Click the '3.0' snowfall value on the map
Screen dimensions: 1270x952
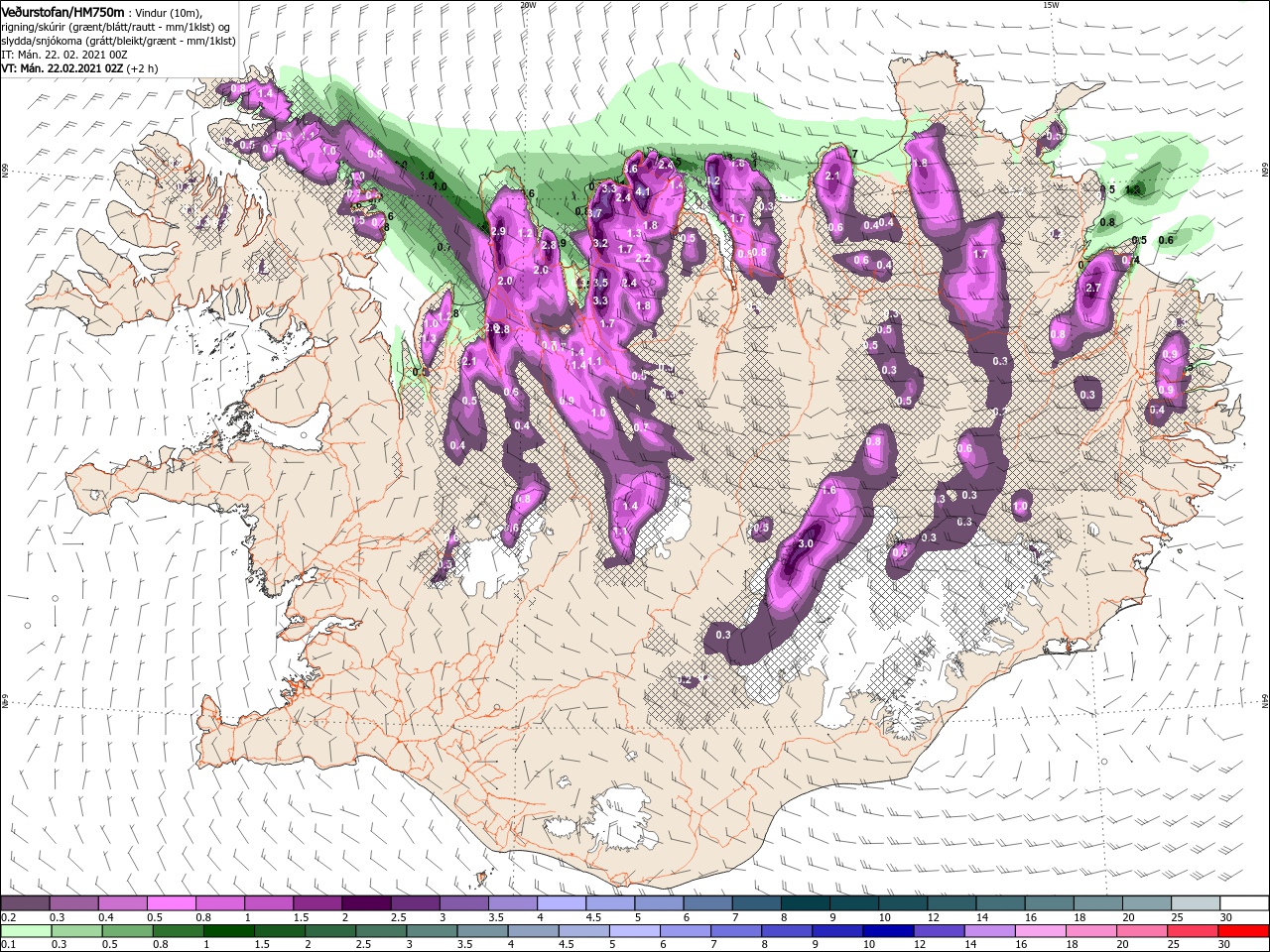click(806, 543)
